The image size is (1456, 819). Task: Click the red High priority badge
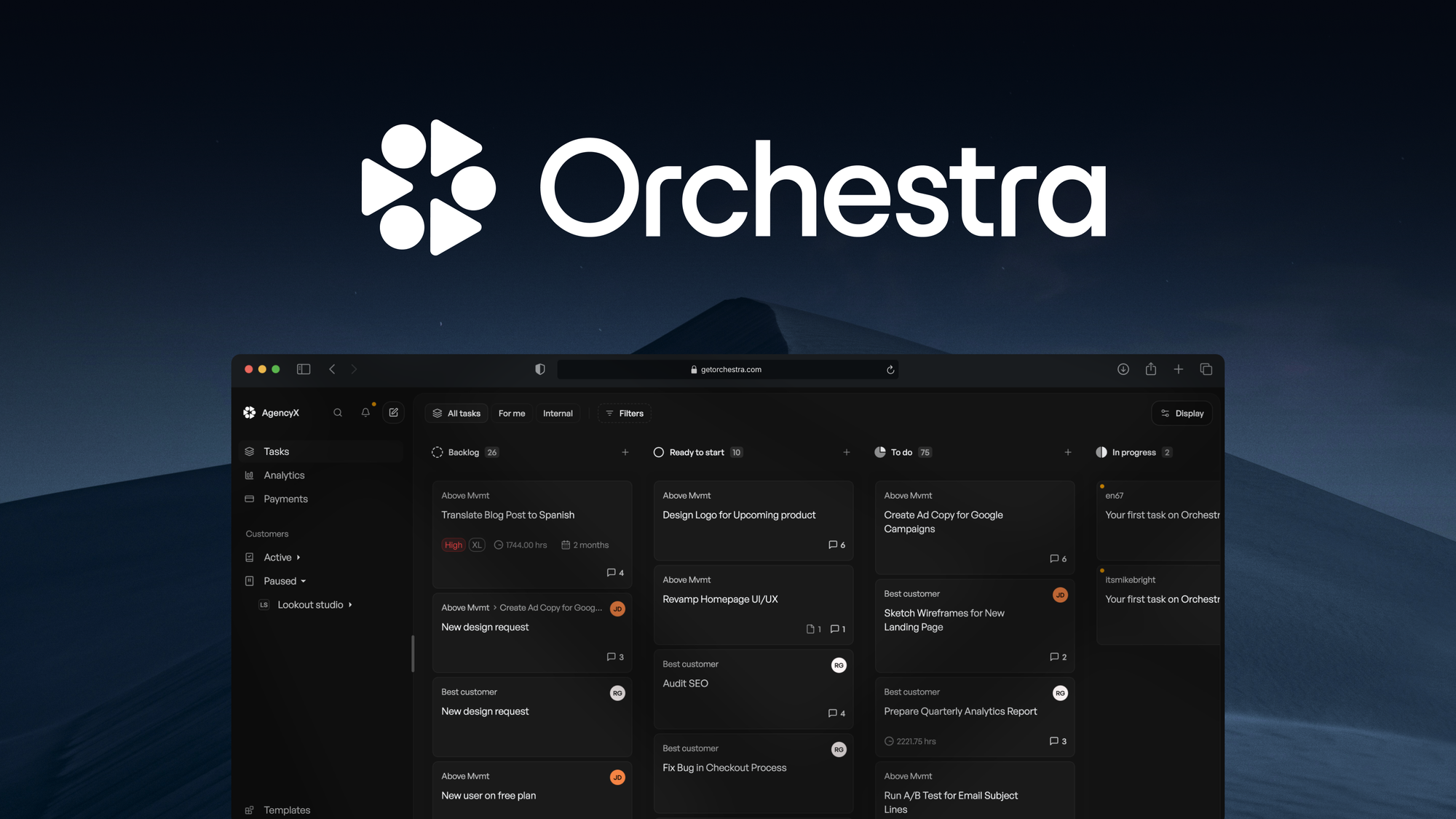coord(453,545)
